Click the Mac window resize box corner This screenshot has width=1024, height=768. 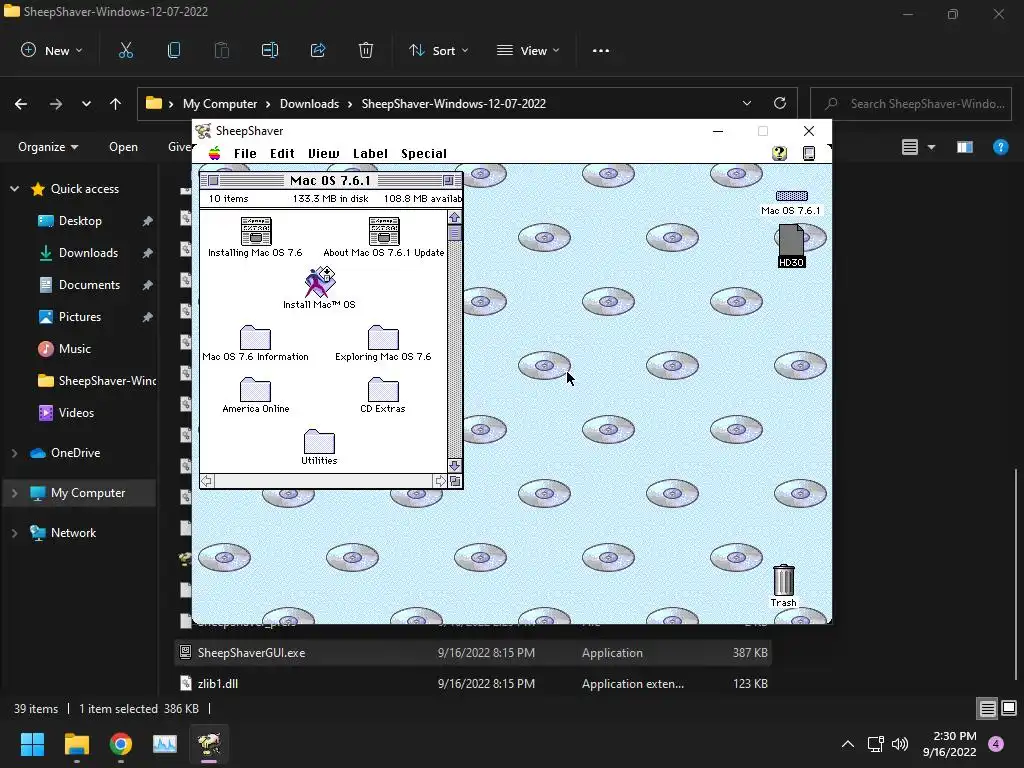coord(455,481)
